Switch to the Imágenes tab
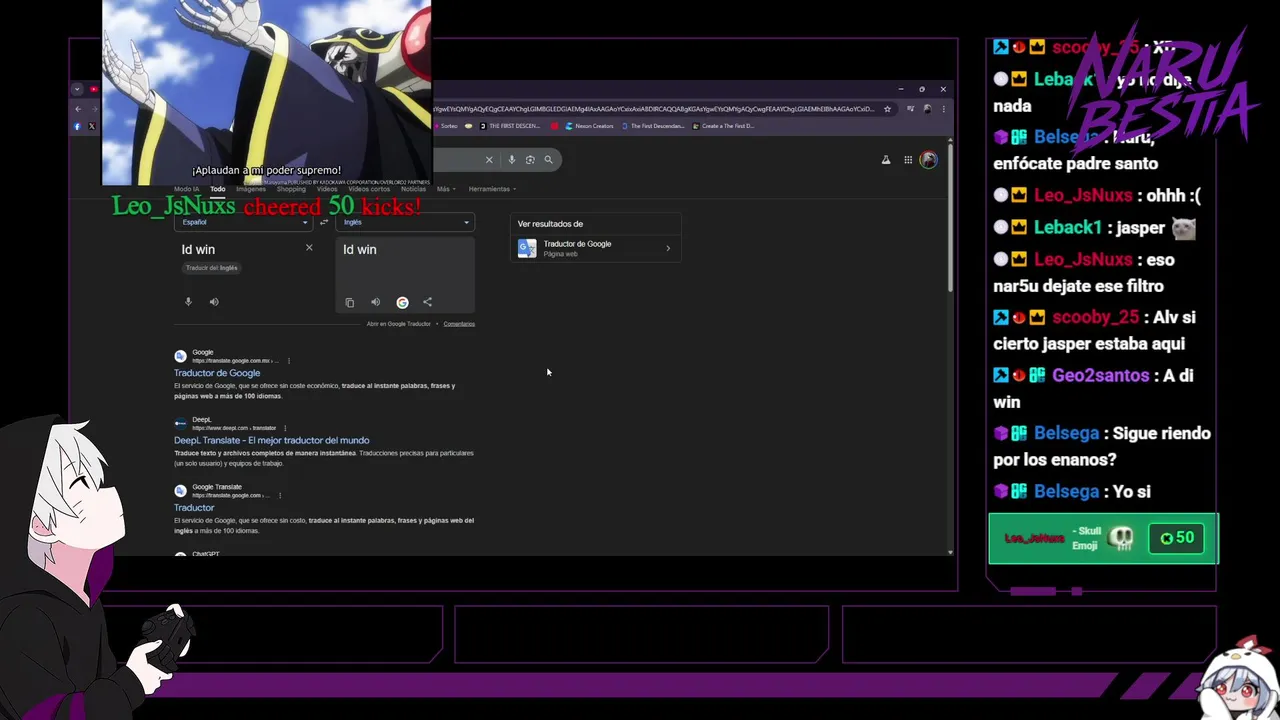This screenshot has height=720, width=1280. tap(251, 189)
